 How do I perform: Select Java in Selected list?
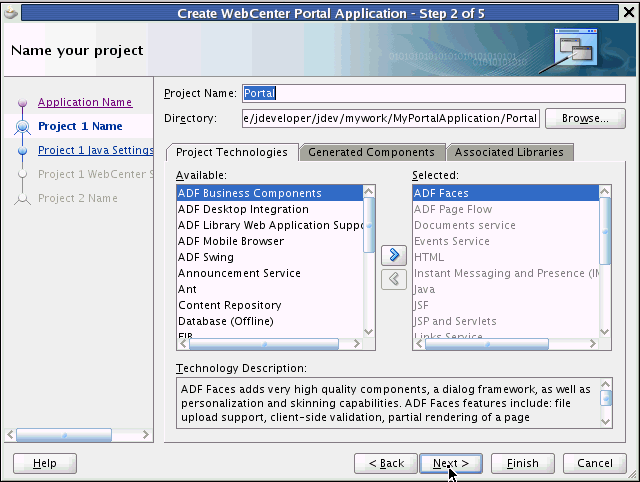click(x=506, y=289)
